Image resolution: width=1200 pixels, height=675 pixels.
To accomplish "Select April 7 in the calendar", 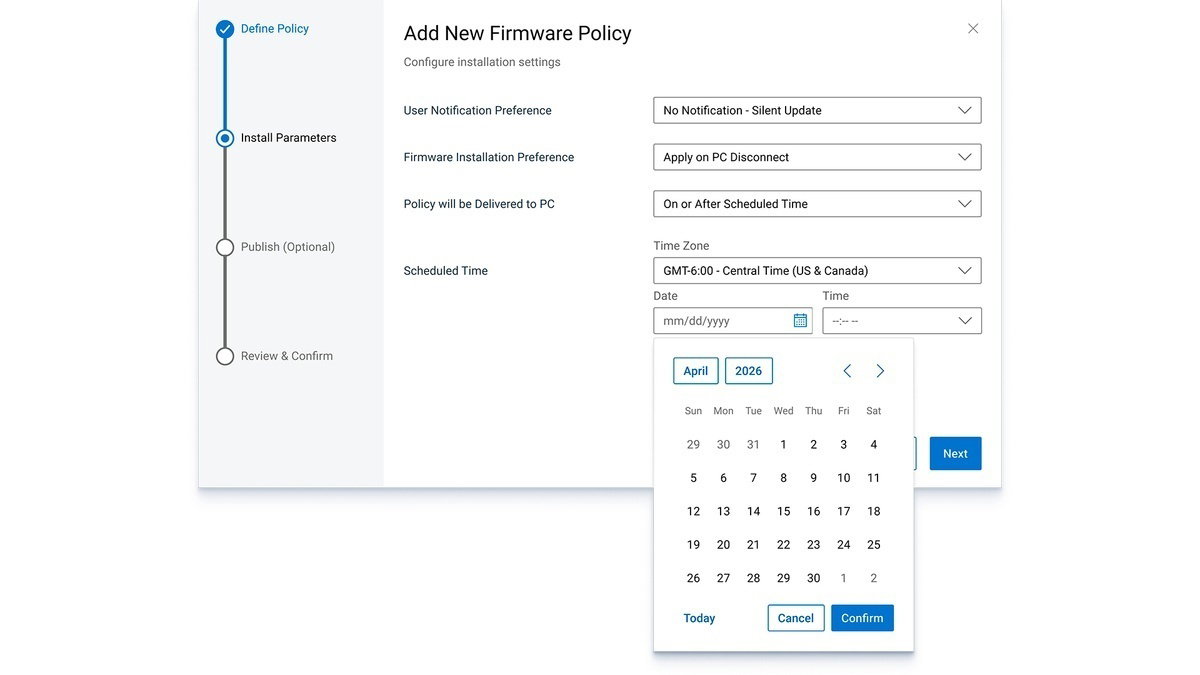I will (x=754, y=478).
